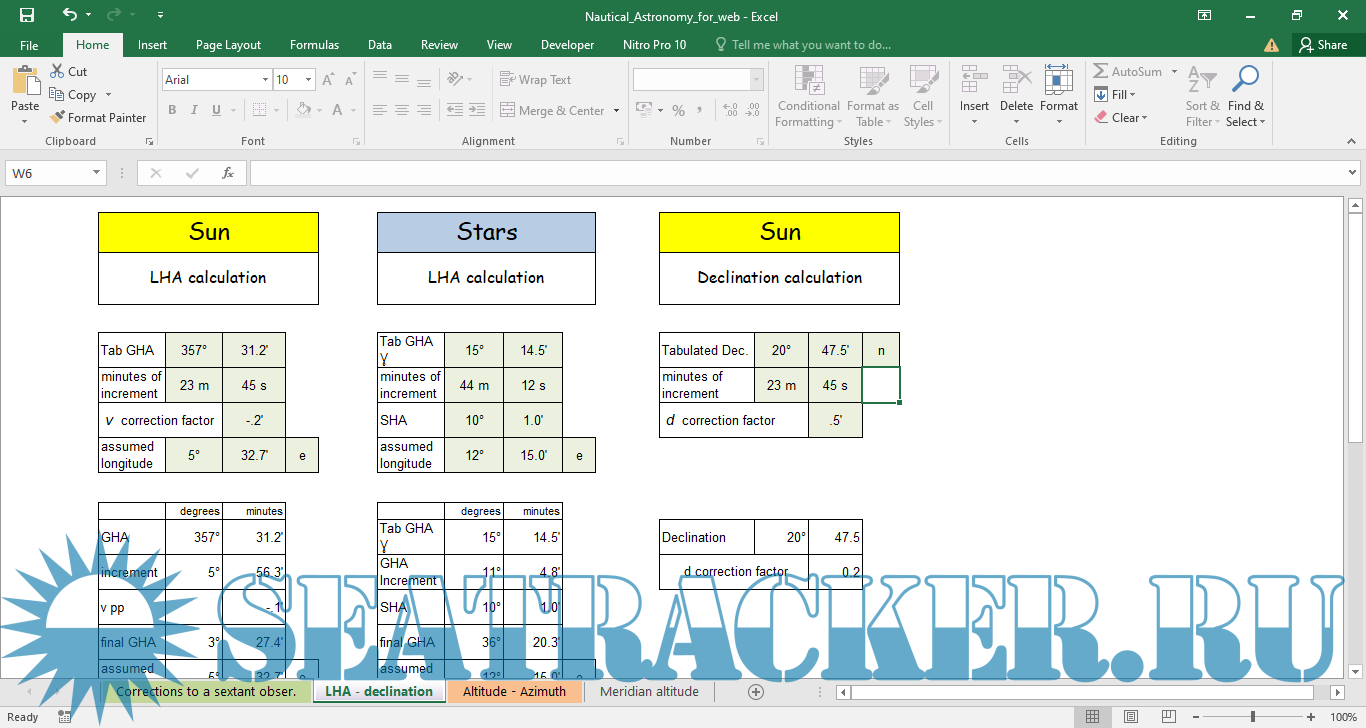Expand the Name Box dropdown arrow

coord(97,173)
